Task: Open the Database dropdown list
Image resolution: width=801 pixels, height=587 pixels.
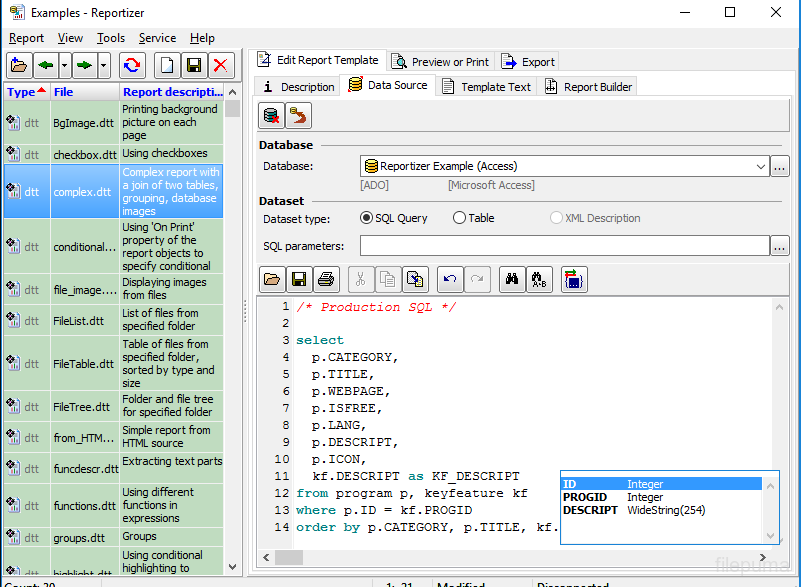Action: [760, 167]
